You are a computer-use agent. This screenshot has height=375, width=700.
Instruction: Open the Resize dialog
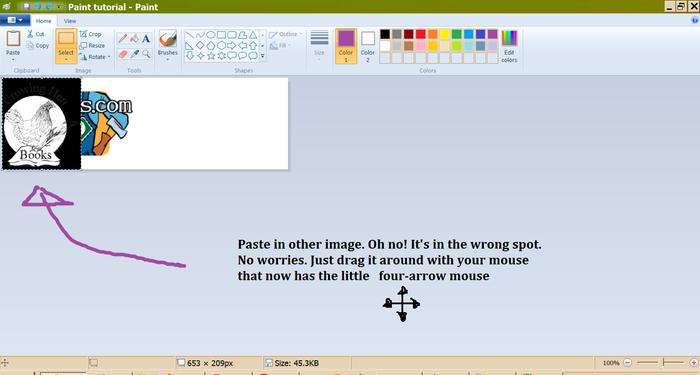pyautogui.click(x=92, y=46)
